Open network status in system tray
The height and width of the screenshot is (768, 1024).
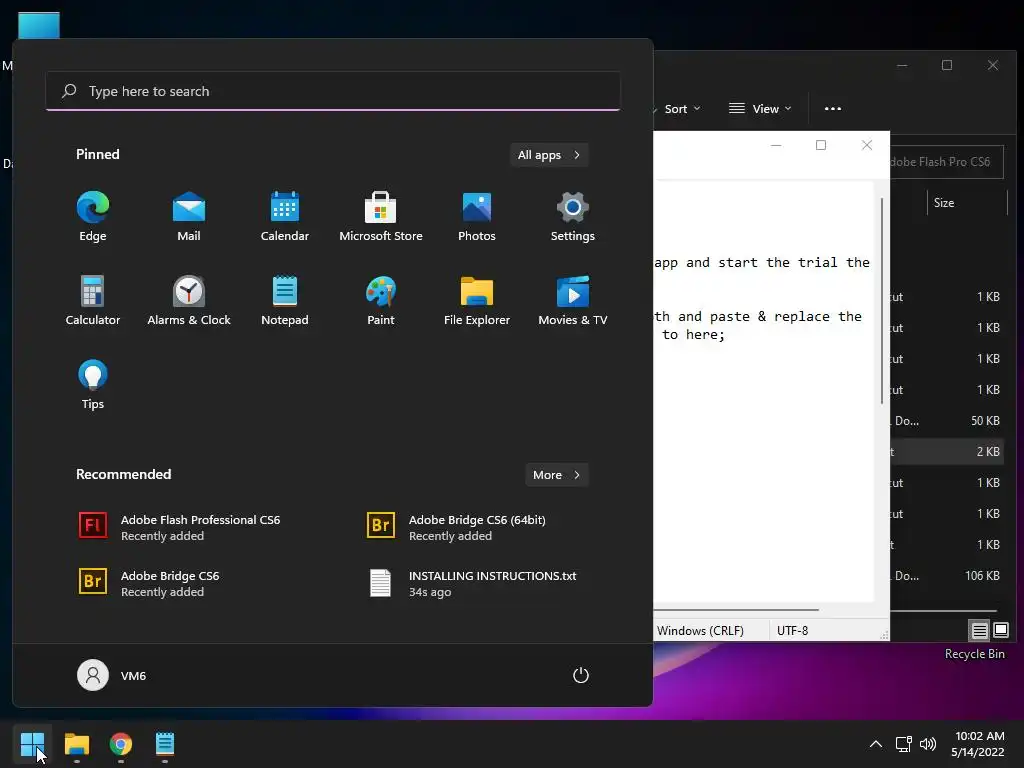tap(903, 744)
